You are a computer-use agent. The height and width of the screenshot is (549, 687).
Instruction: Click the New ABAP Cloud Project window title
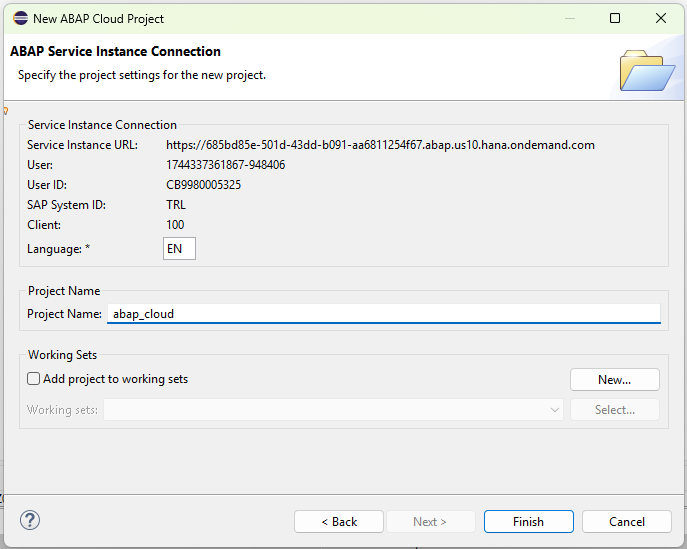point(99,19)
